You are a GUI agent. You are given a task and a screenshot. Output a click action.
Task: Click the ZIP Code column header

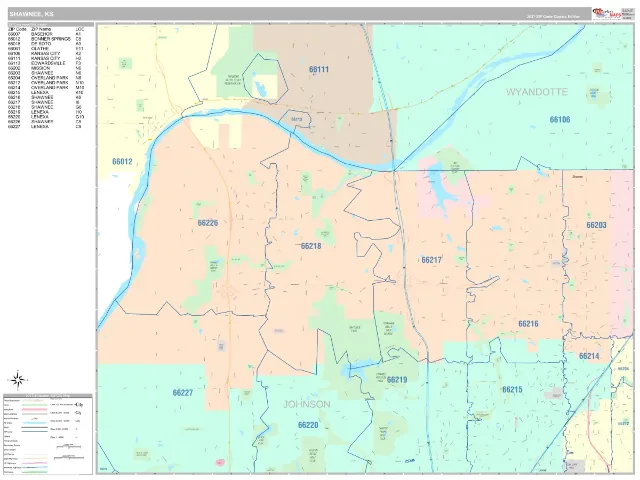[17, 29]
